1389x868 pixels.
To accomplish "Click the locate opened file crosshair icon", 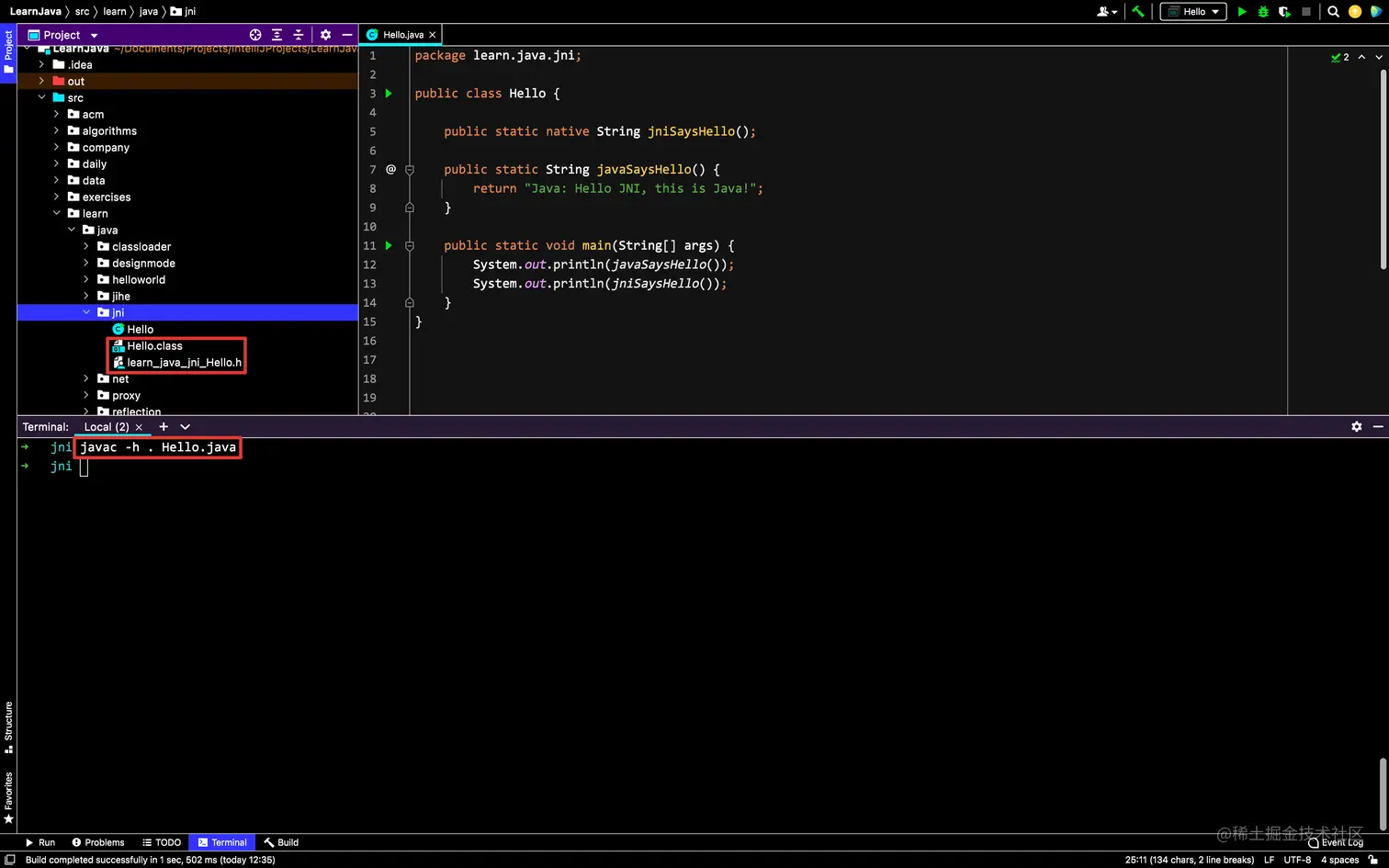I will coord(255,35).
